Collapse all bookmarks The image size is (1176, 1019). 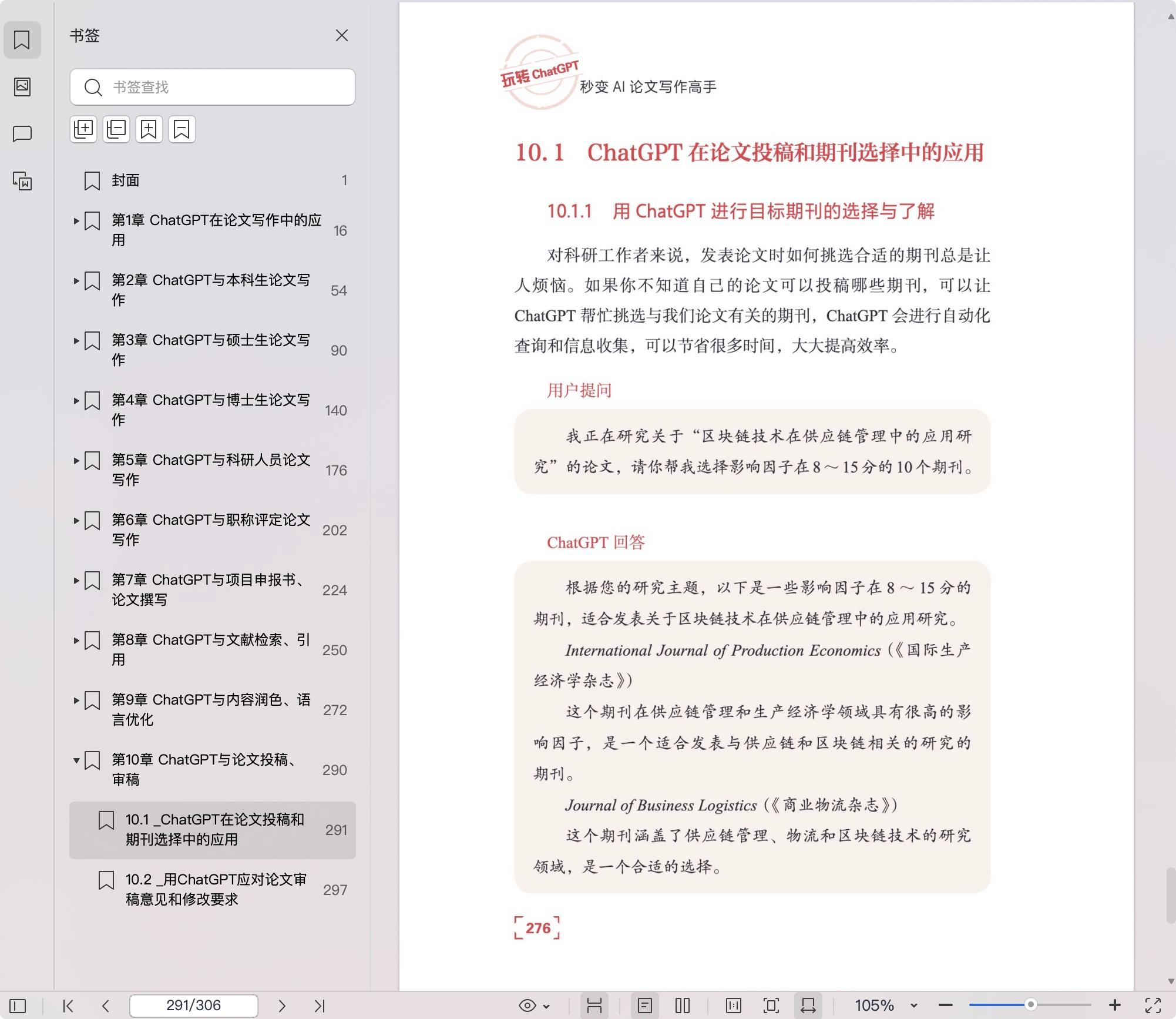tap(116, 129)
